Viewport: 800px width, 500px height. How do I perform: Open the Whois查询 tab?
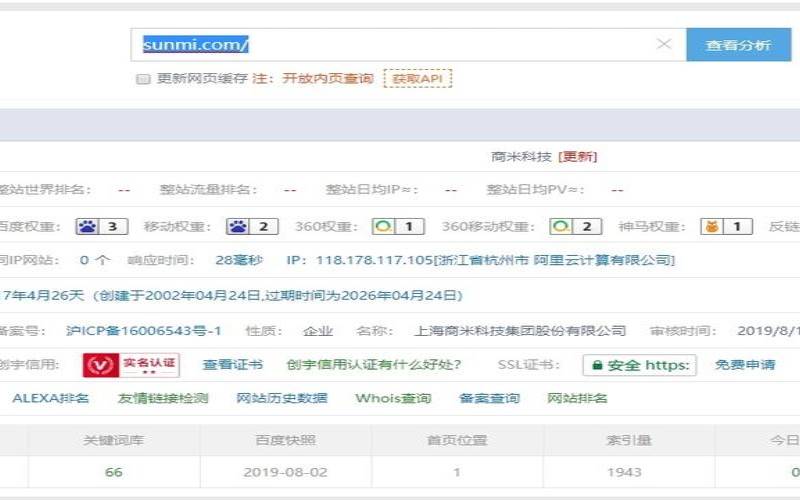pyautogui.click(x=393, y=398)
